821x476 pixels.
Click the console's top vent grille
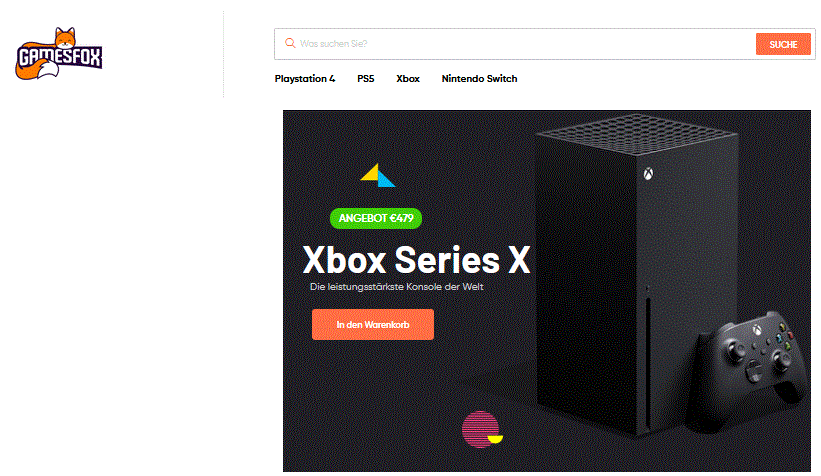click(637, 133)
